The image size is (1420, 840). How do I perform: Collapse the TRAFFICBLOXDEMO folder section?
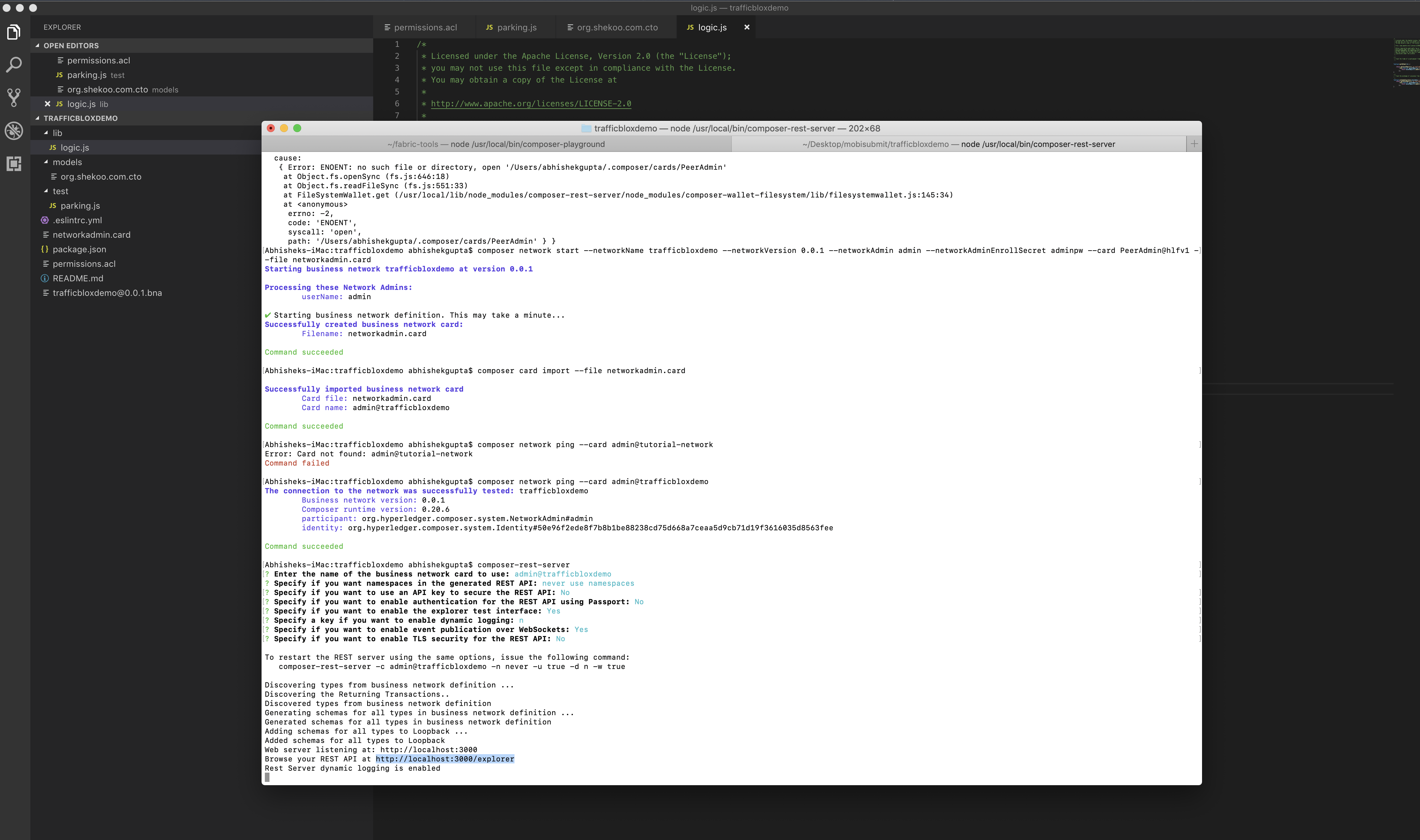37,118
